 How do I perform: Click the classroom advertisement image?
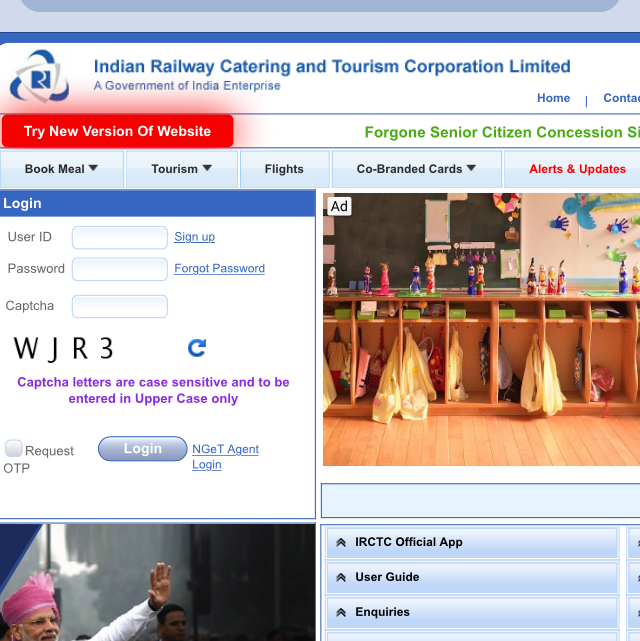click(x=481, y=329)
